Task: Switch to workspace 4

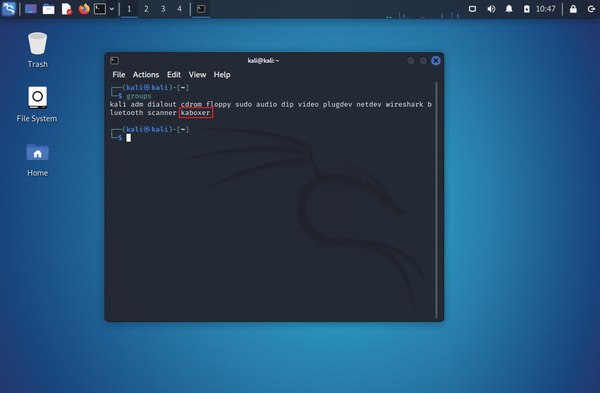Action: pos(179,9)
